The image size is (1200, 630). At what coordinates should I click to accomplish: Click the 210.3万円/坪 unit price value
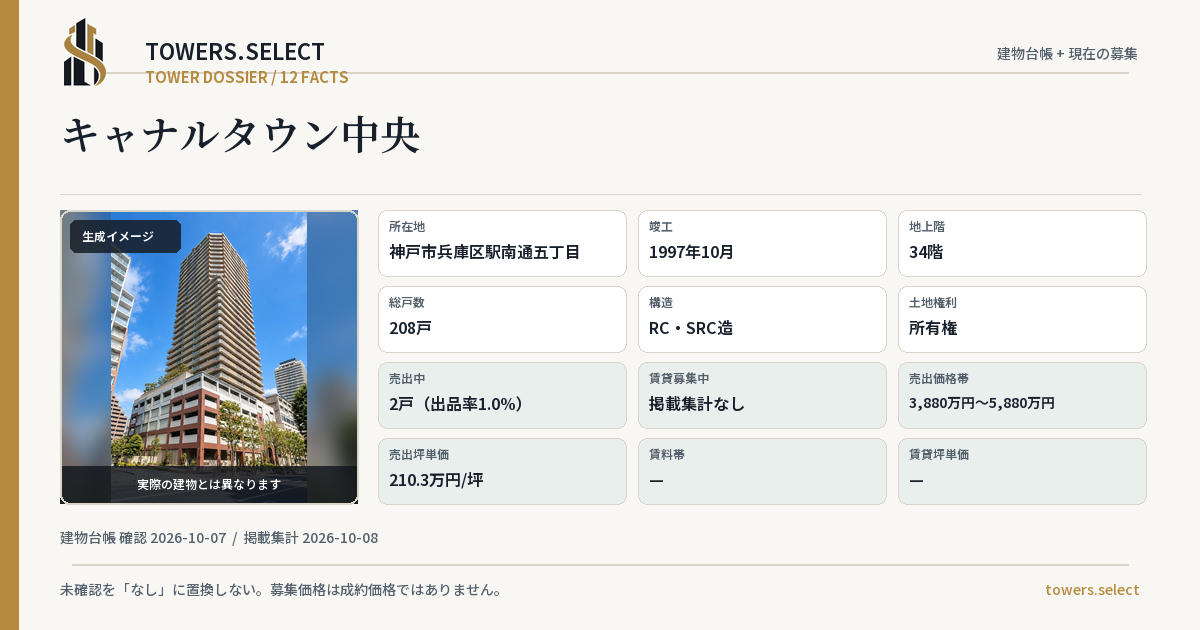pos(436,480)
